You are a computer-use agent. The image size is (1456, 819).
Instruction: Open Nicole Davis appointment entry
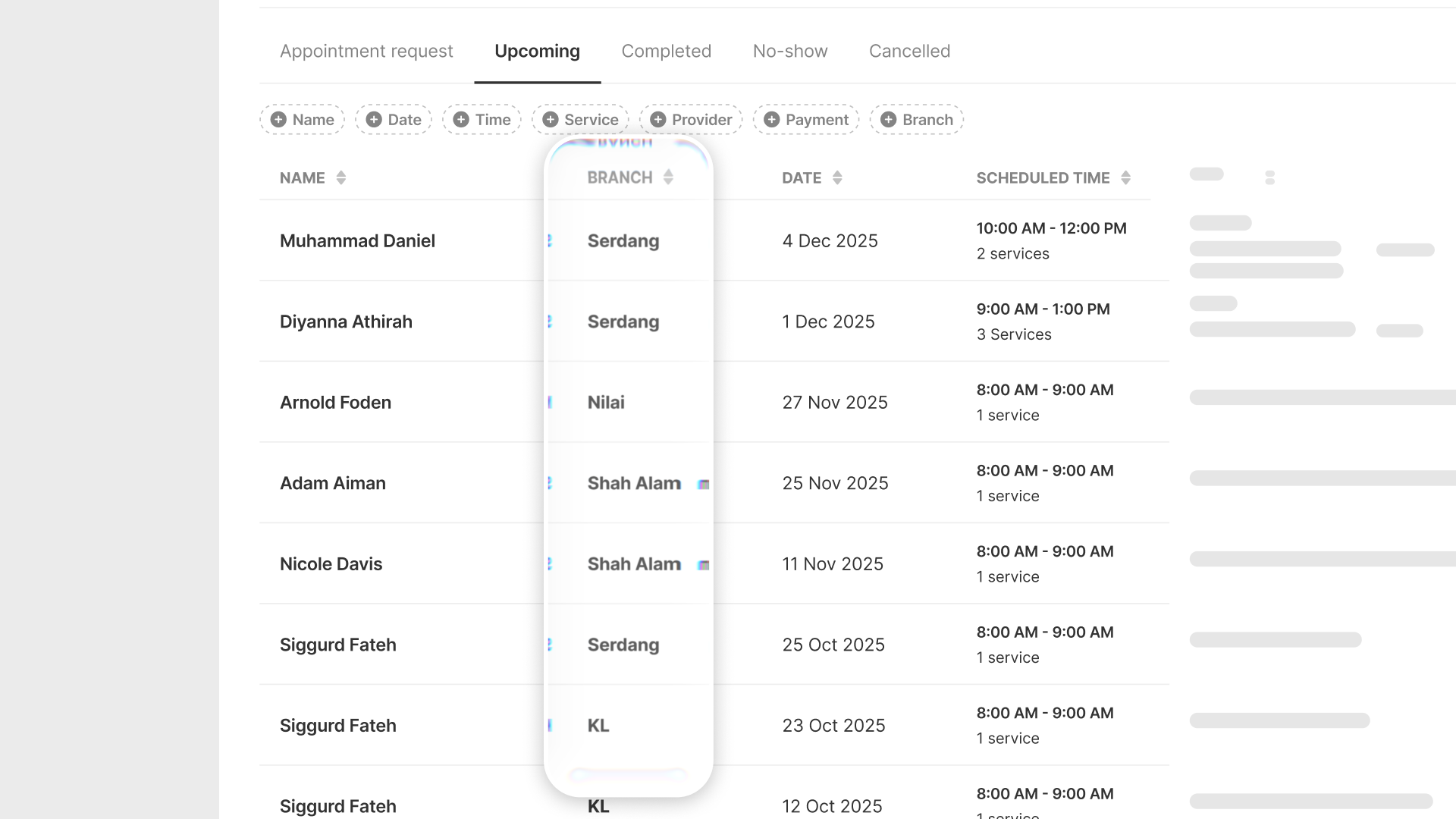(x=331, y=564)
